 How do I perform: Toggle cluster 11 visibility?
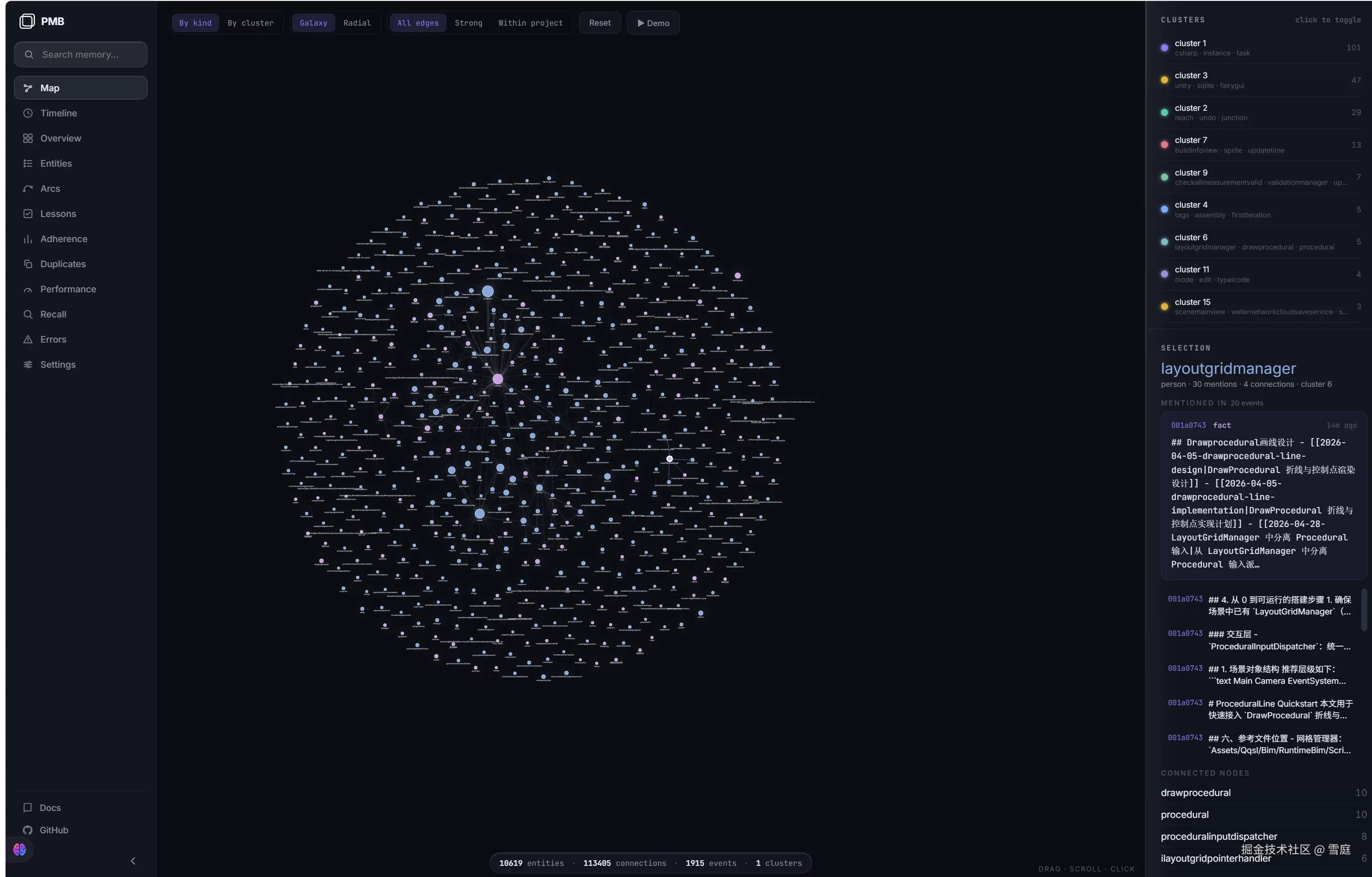pyautogui.click(x=1260, y=274)
